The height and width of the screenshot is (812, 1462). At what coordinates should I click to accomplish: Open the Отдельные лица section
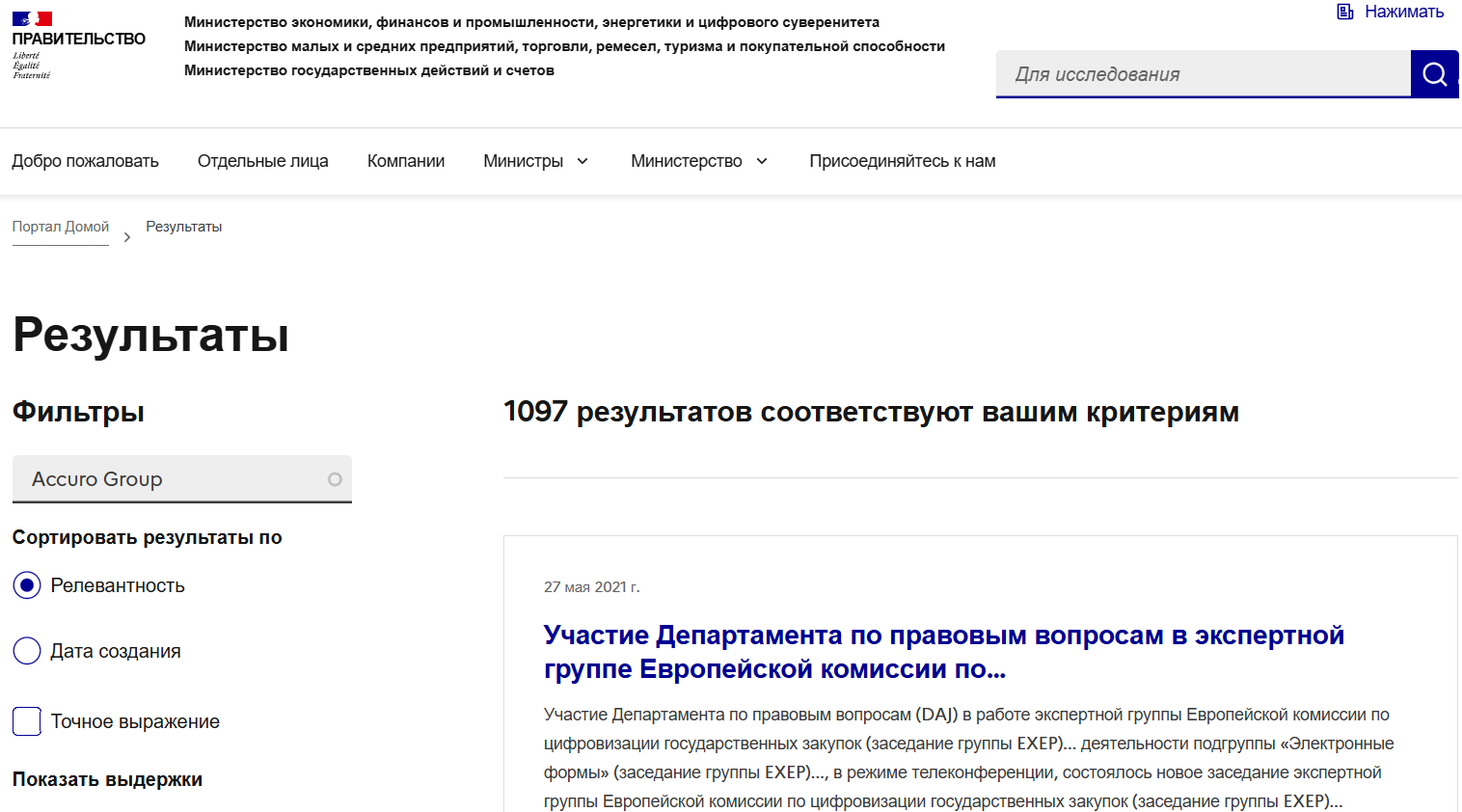click(x=262, y=161)
